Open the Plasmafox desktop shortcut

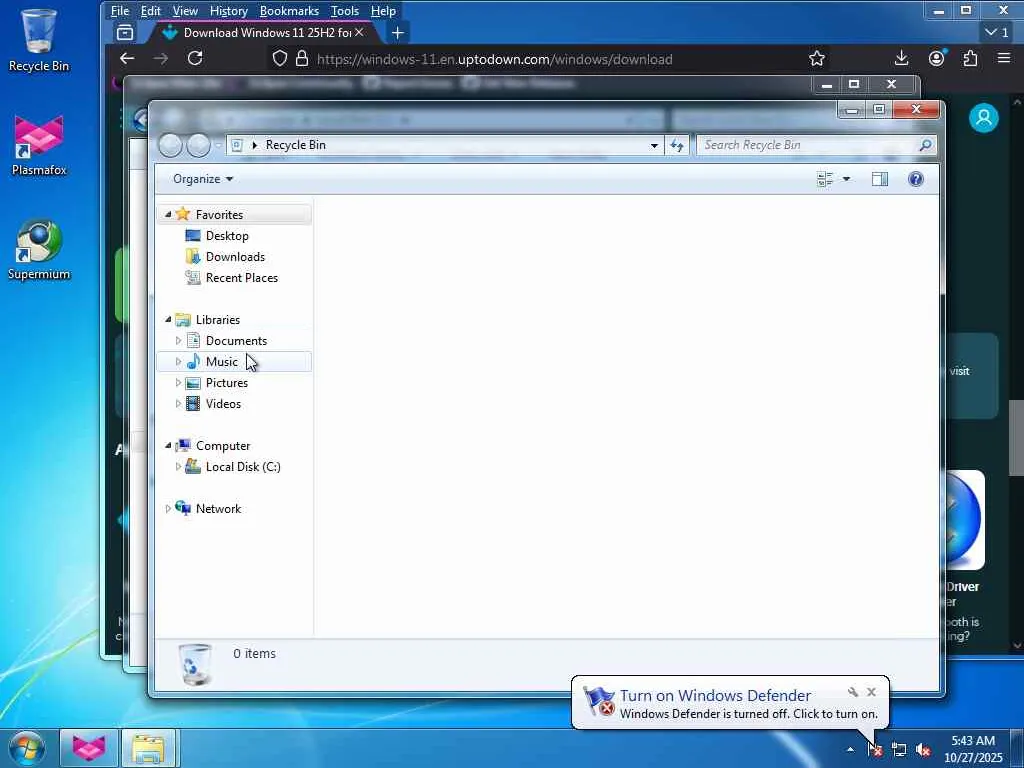[39, 145]
